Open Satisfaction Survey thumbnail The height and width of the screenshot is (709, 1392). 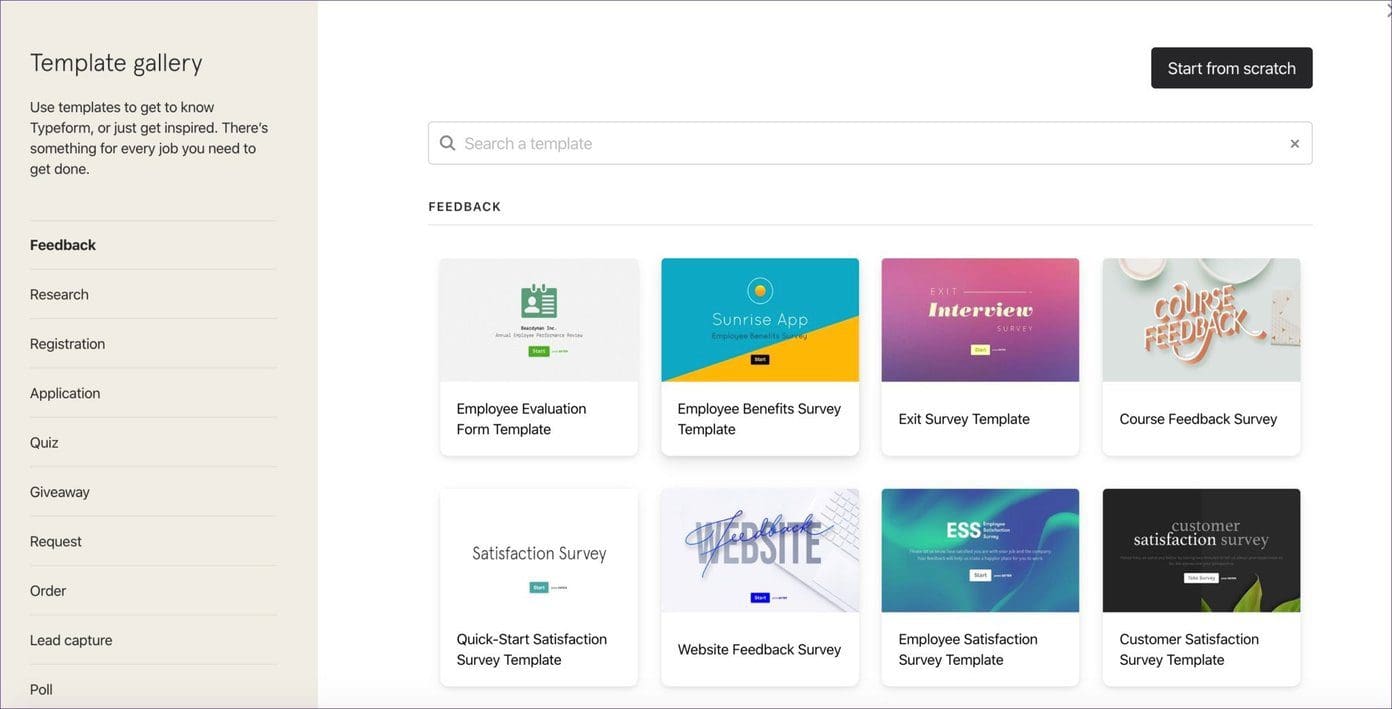pyautogui.click(x=539, y=550)
